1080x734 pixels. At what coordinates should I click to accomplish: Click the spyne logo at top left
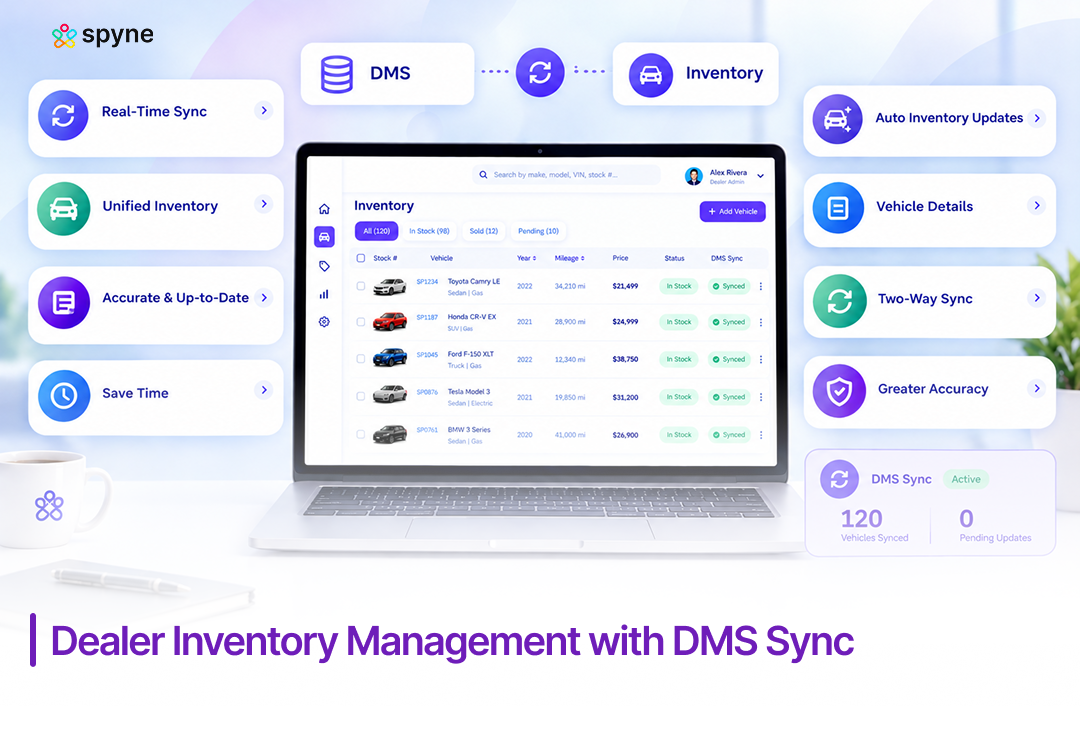coord(103,35)
